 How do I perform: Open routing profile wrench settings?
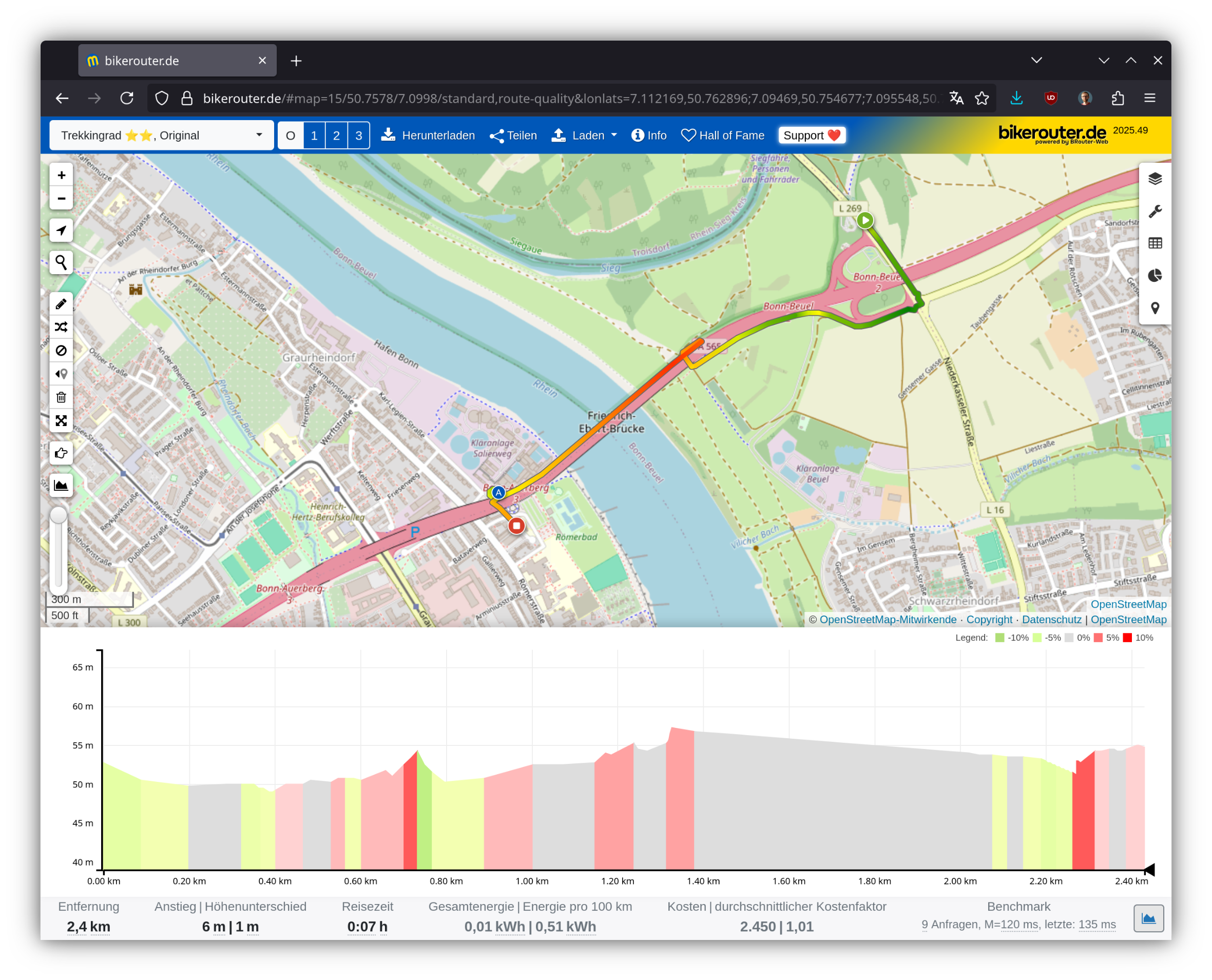tap(1155, 211)
